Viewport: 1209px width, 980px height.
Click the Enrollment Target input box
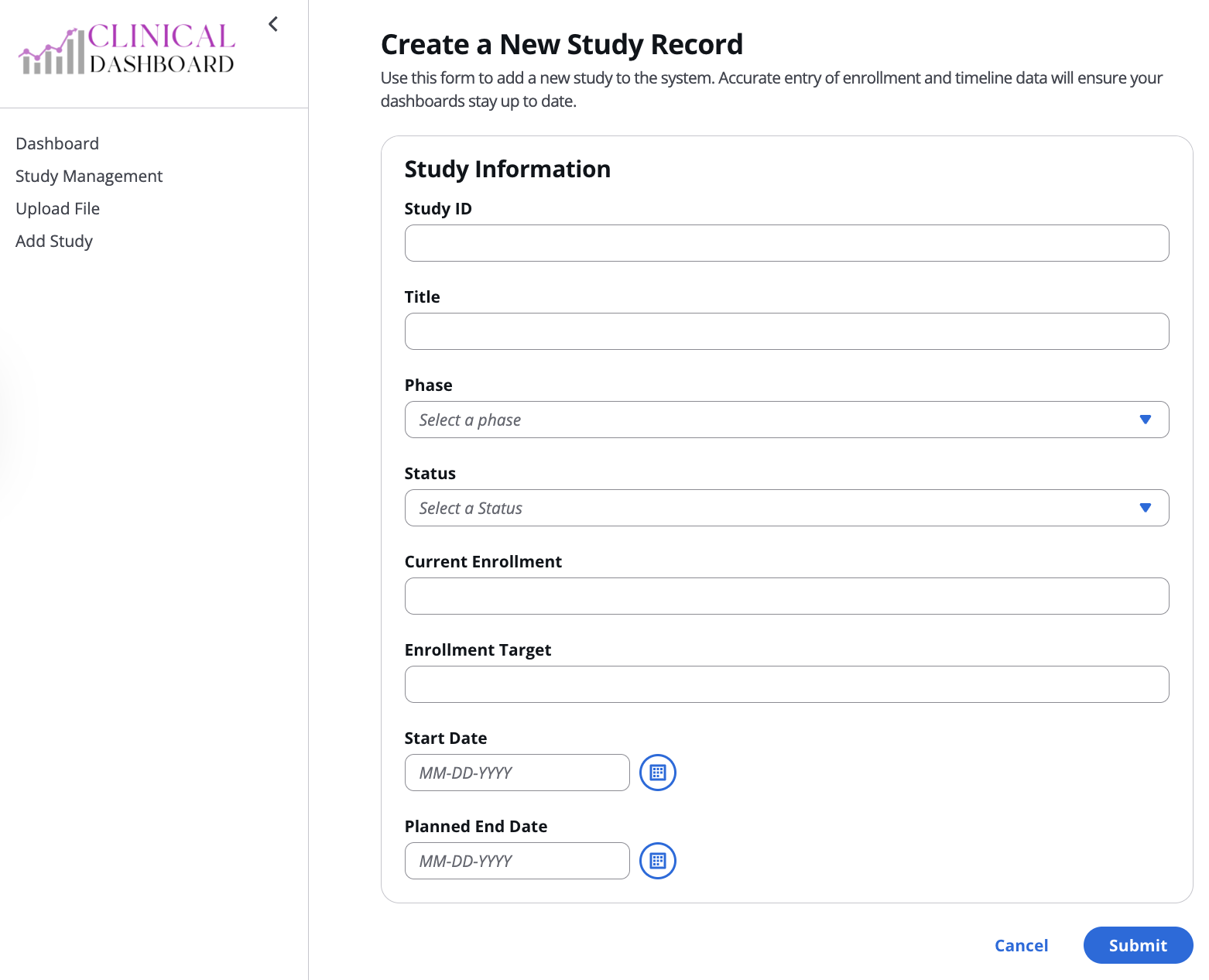[x=786, y=684]
